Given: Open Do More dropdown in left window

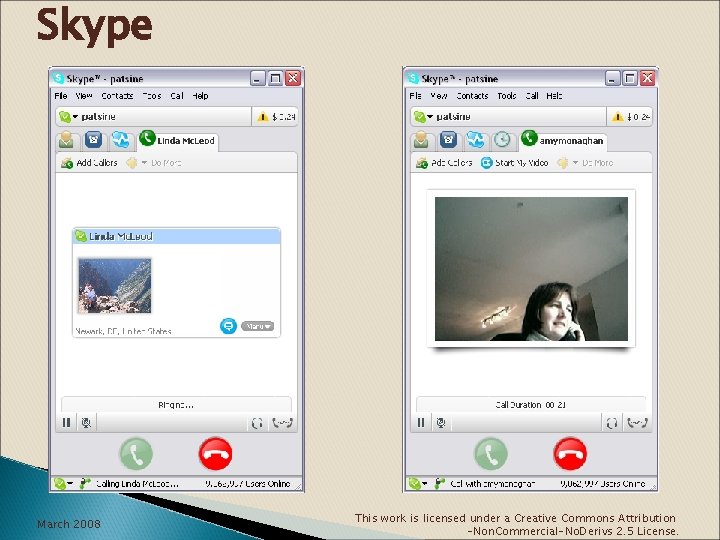Looking at the screenshot, I should pyautogui.click(x=155, y=163).
